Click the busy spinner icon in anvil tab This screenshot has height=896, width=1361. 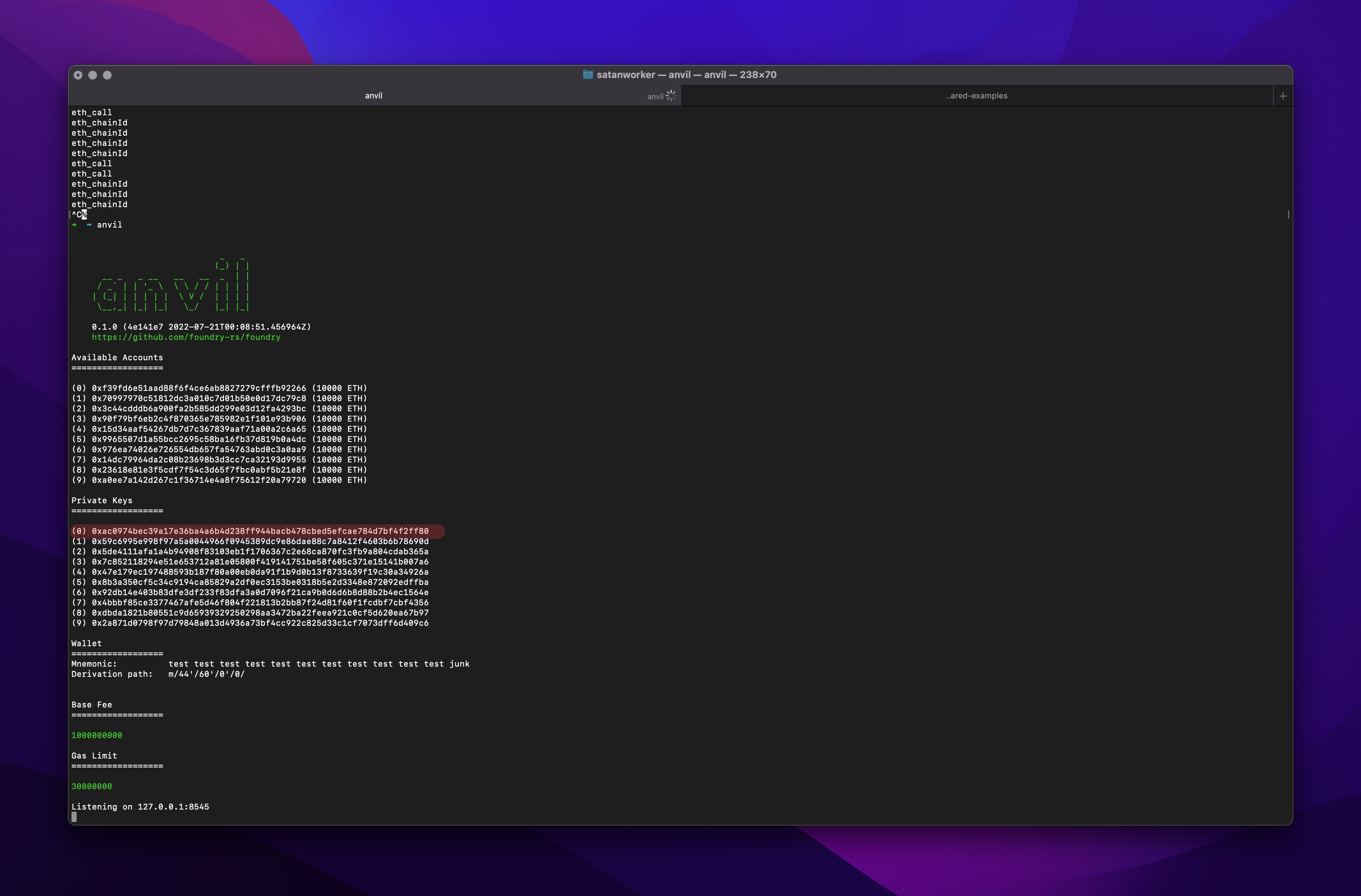pyautogui.click(x=671, y=96)
